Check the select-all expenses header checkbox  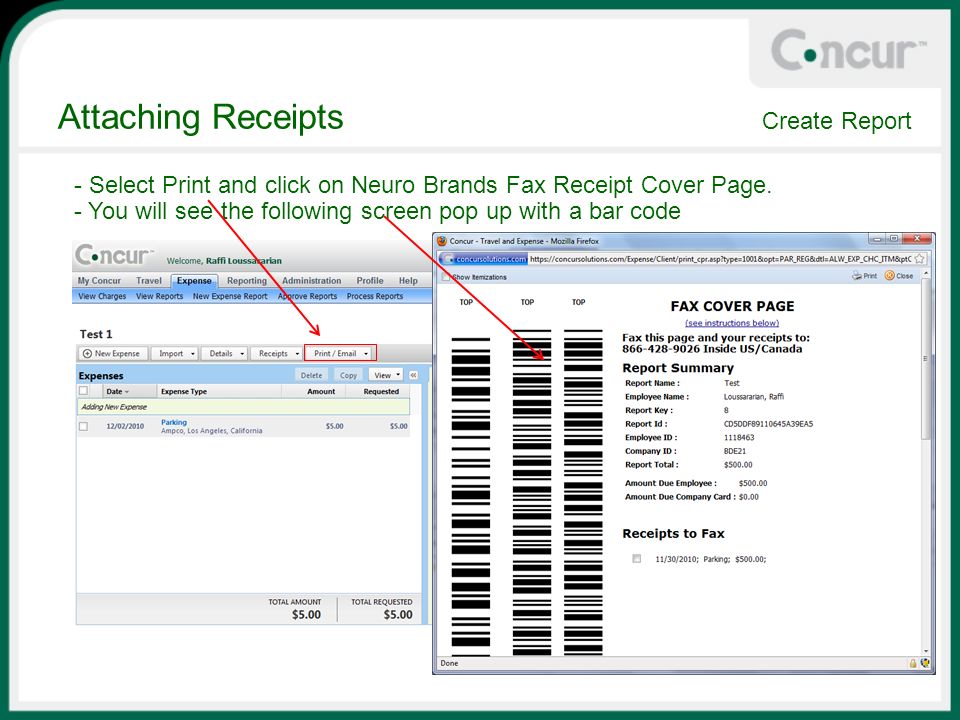tap(84, 391)
